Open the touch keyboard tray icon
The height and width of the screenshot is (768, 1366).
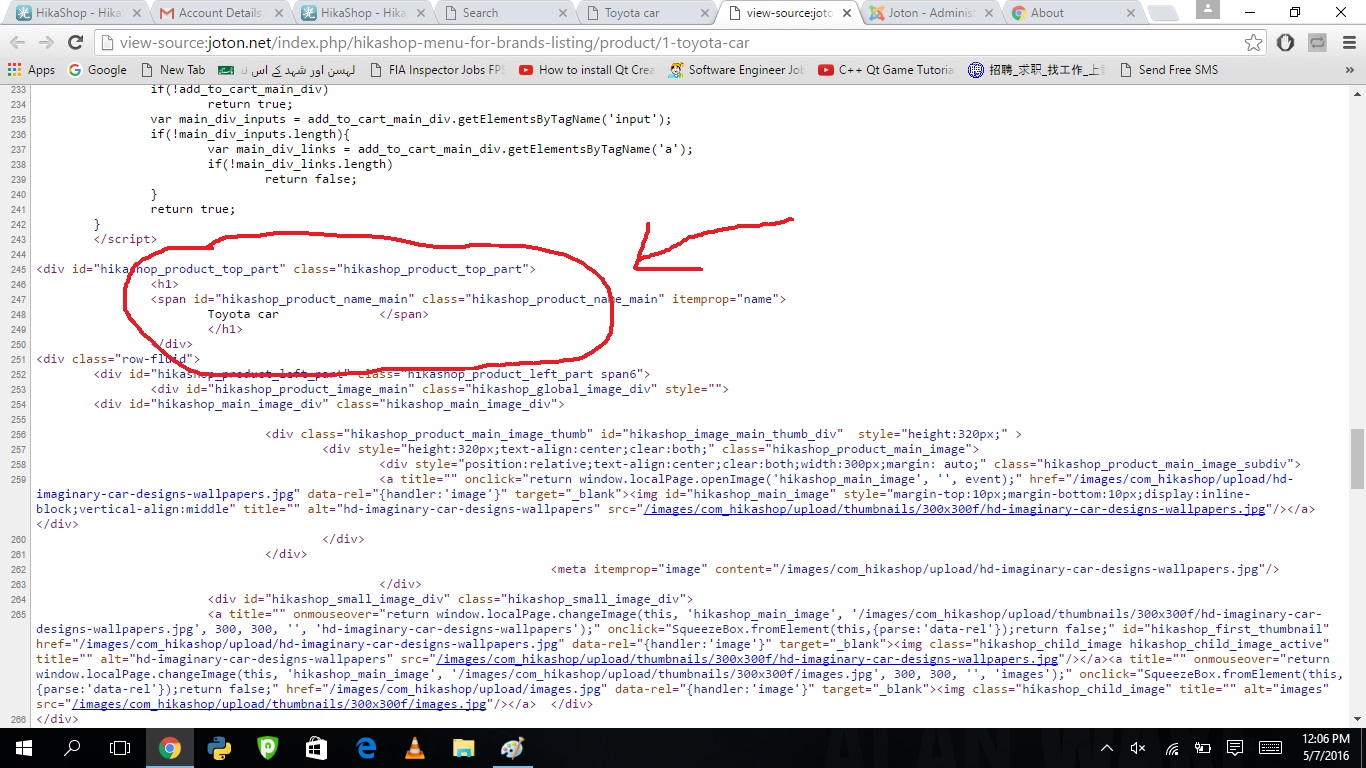(x=1271, y=748)
